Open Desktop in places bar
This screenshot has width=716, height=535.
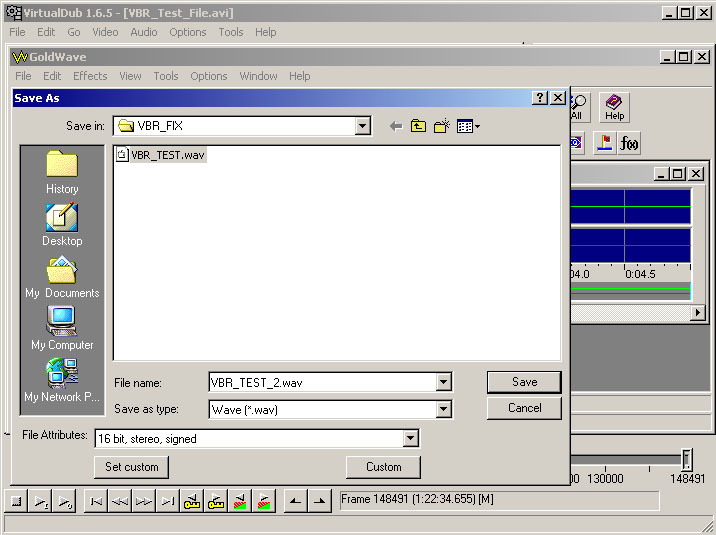pyautogui.click(x=62, y=225)
